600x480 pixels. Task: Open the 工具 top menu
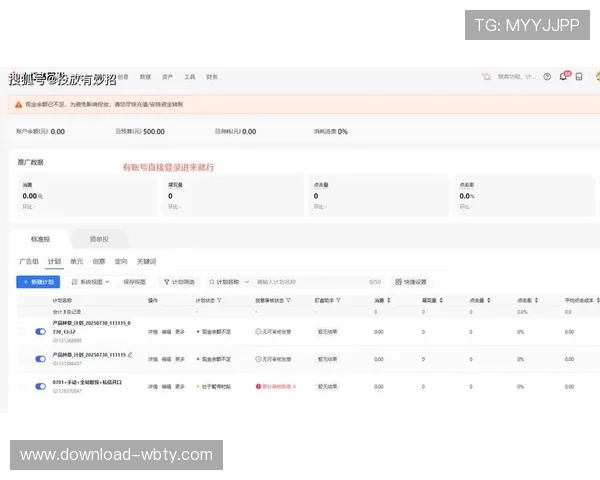(190, 77)
